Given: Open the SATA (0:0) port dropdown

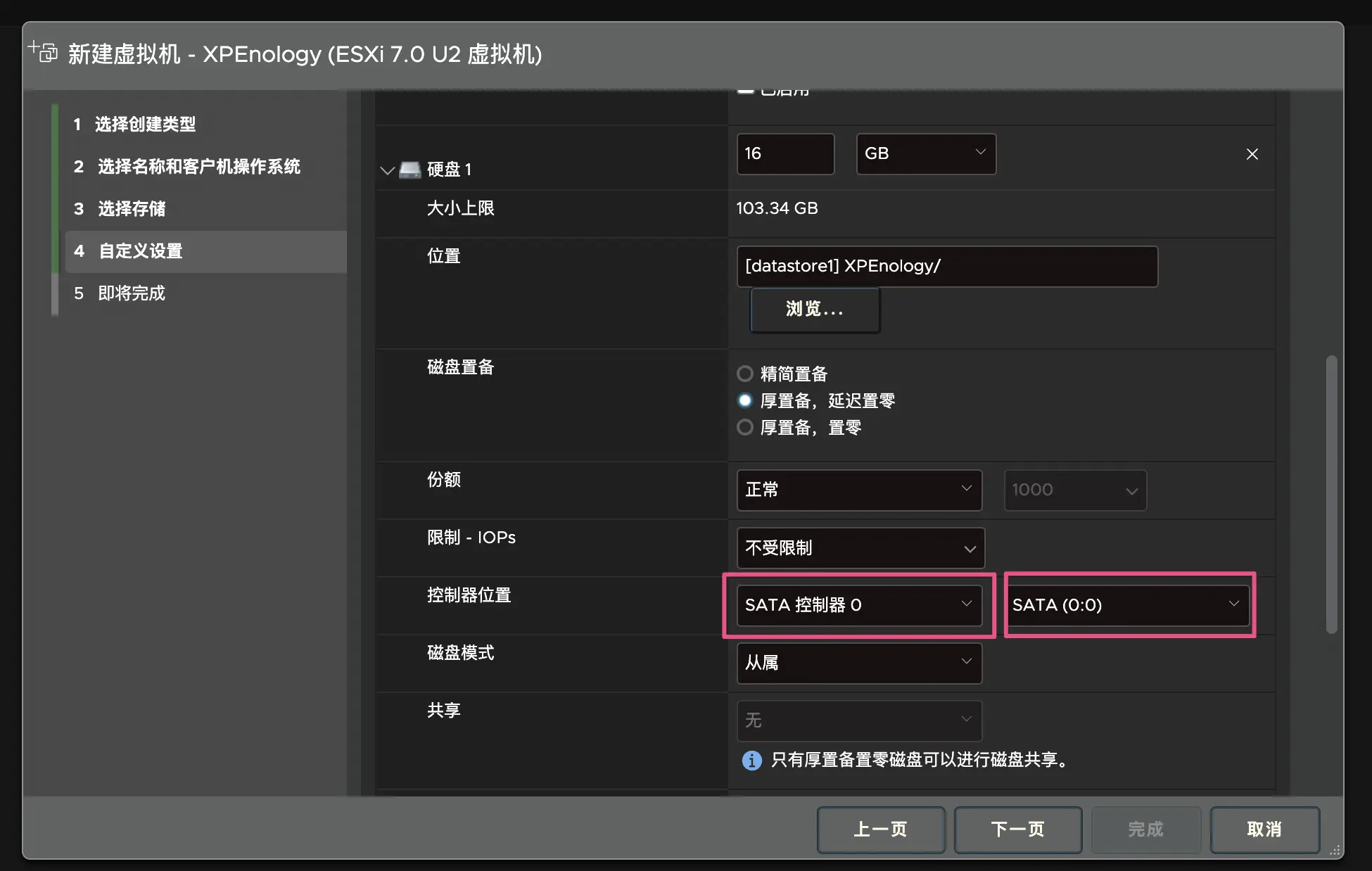Looking at the screenshot, I should (x=1127, y=605).
